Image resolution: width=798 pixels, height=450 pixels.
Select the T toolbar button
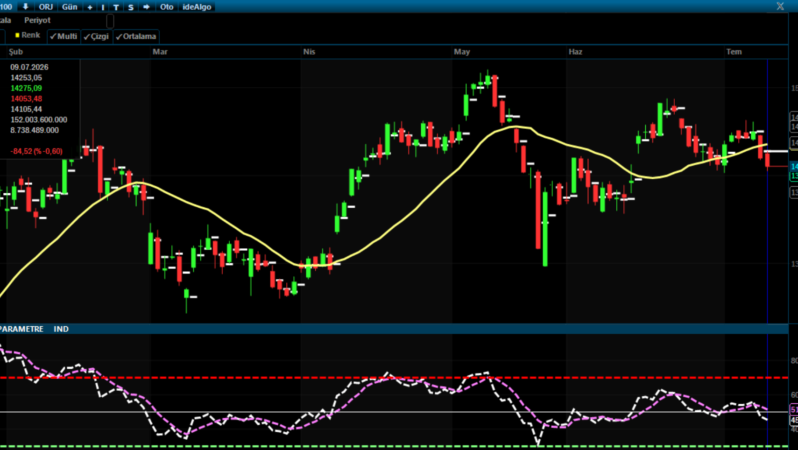pyautogui.click(x=116, y=7)
